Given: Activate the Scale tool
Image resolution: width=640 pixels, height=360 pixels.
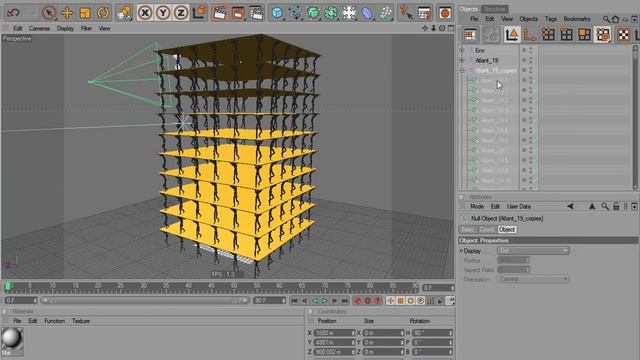Looking at the screenshot, I should (x=85, y=13).
